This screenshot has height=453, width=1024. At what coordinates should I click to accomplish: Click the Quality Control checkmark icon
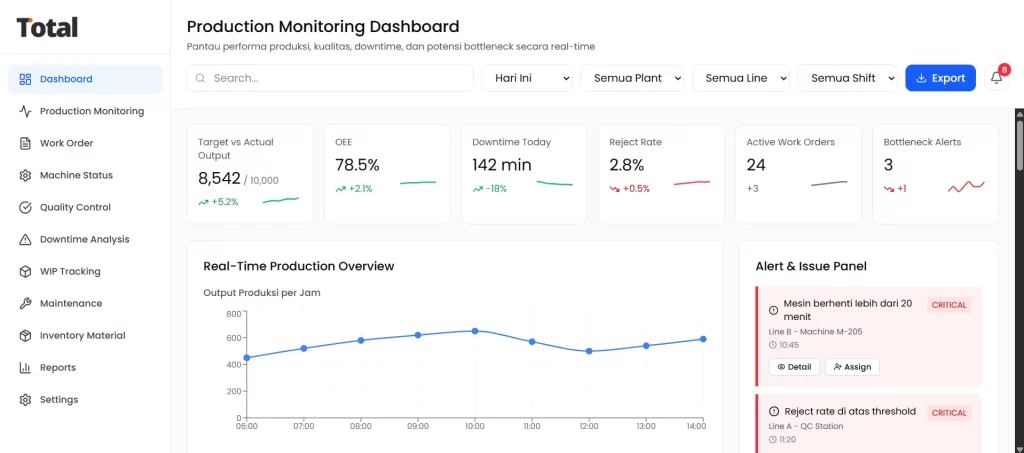click(26, 207)
